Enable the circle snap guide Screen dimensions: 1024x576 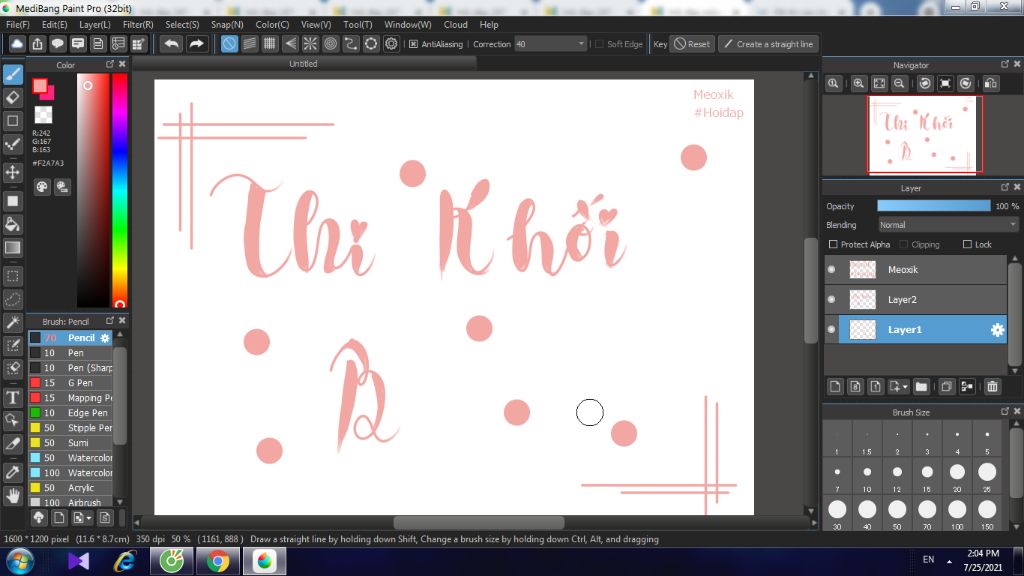[330, 44]
